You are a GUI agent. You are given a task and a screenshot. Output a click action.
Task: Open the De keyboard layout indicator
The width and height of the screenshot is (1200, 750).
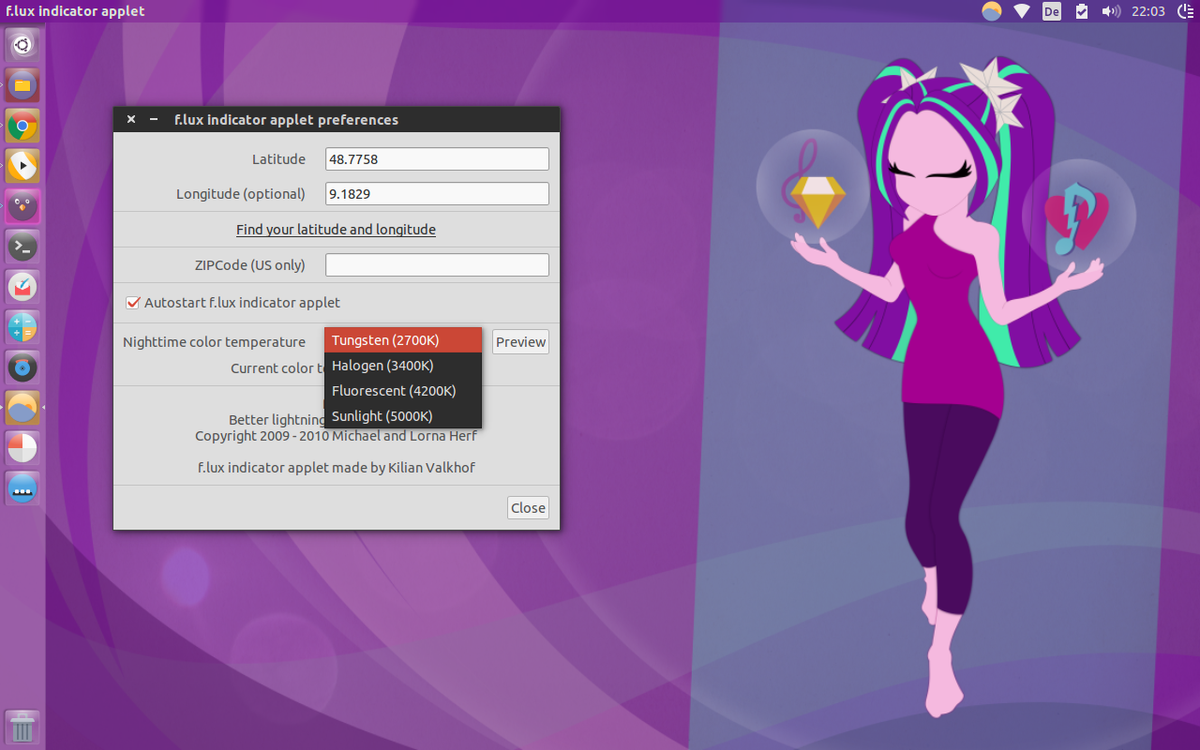pyautogui.click(x=1051, y=12)
